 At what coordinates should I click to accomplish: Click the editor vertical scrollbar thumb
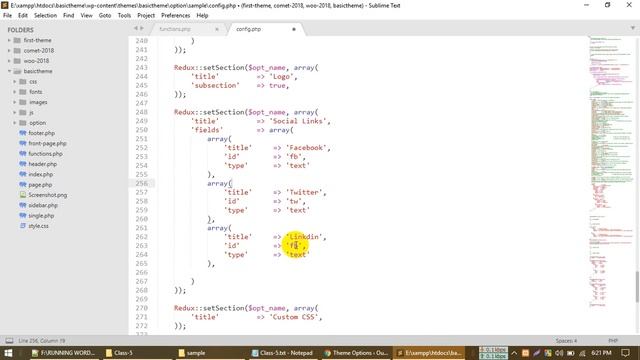(x=637, y=287)
